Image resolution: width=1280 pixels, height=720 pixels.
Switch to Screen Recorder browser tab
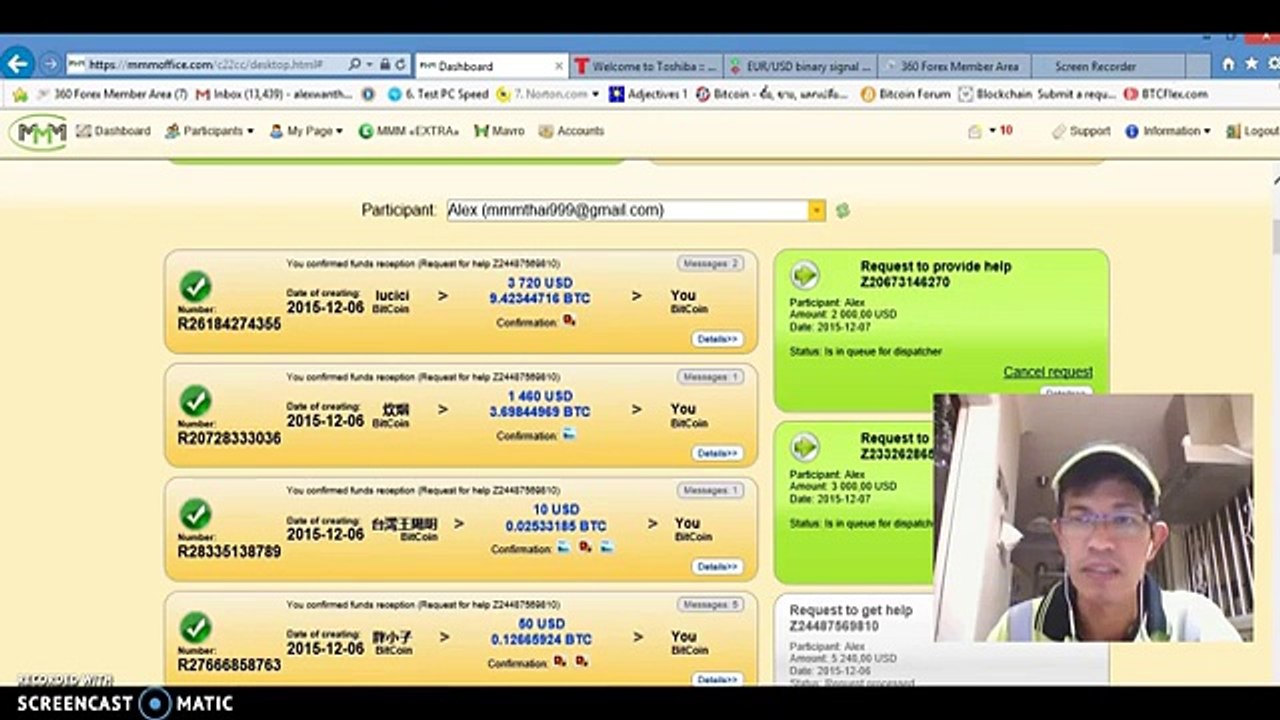[1108, 66]
